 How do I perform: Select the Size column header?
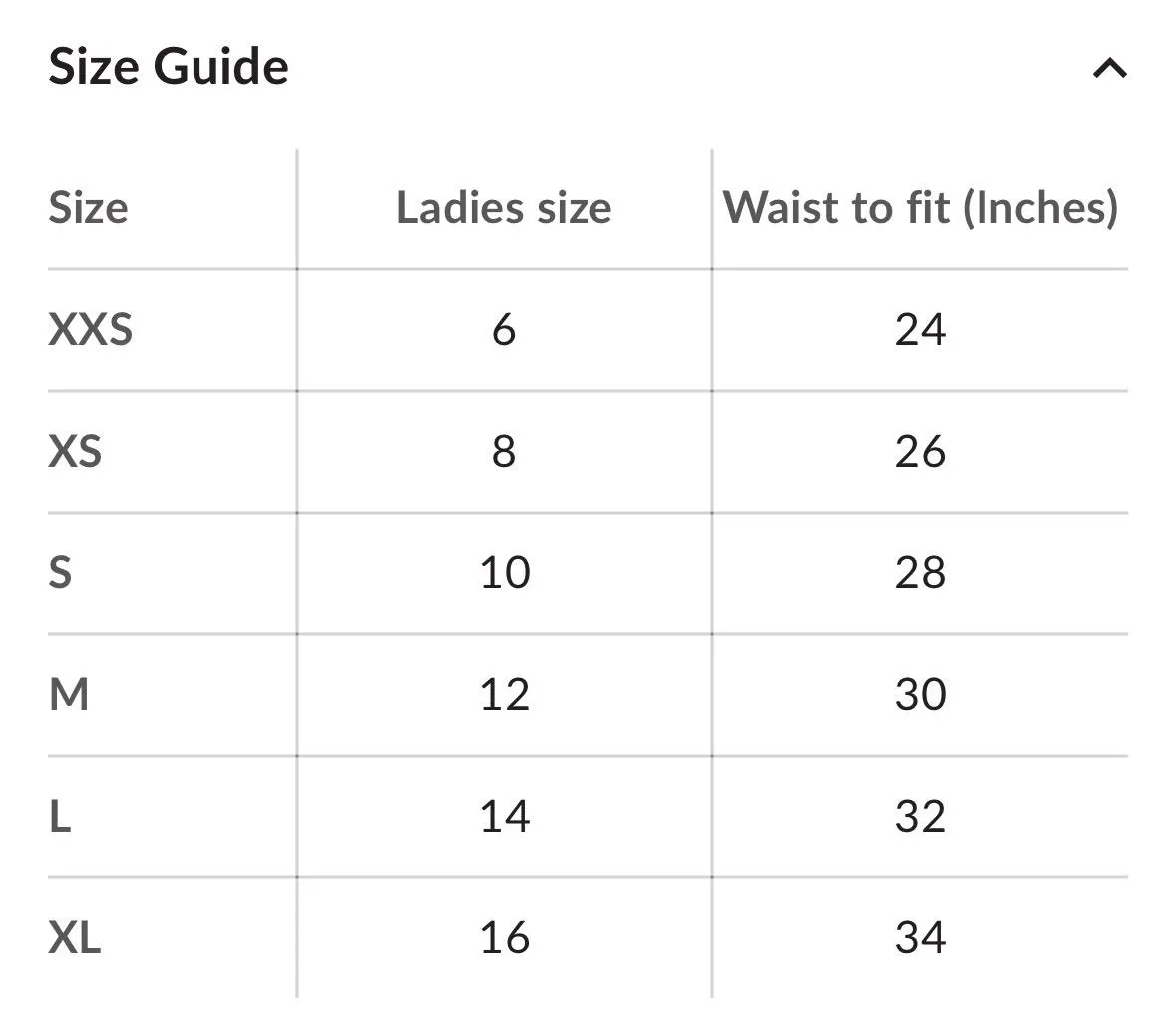[x=88, y=208]
